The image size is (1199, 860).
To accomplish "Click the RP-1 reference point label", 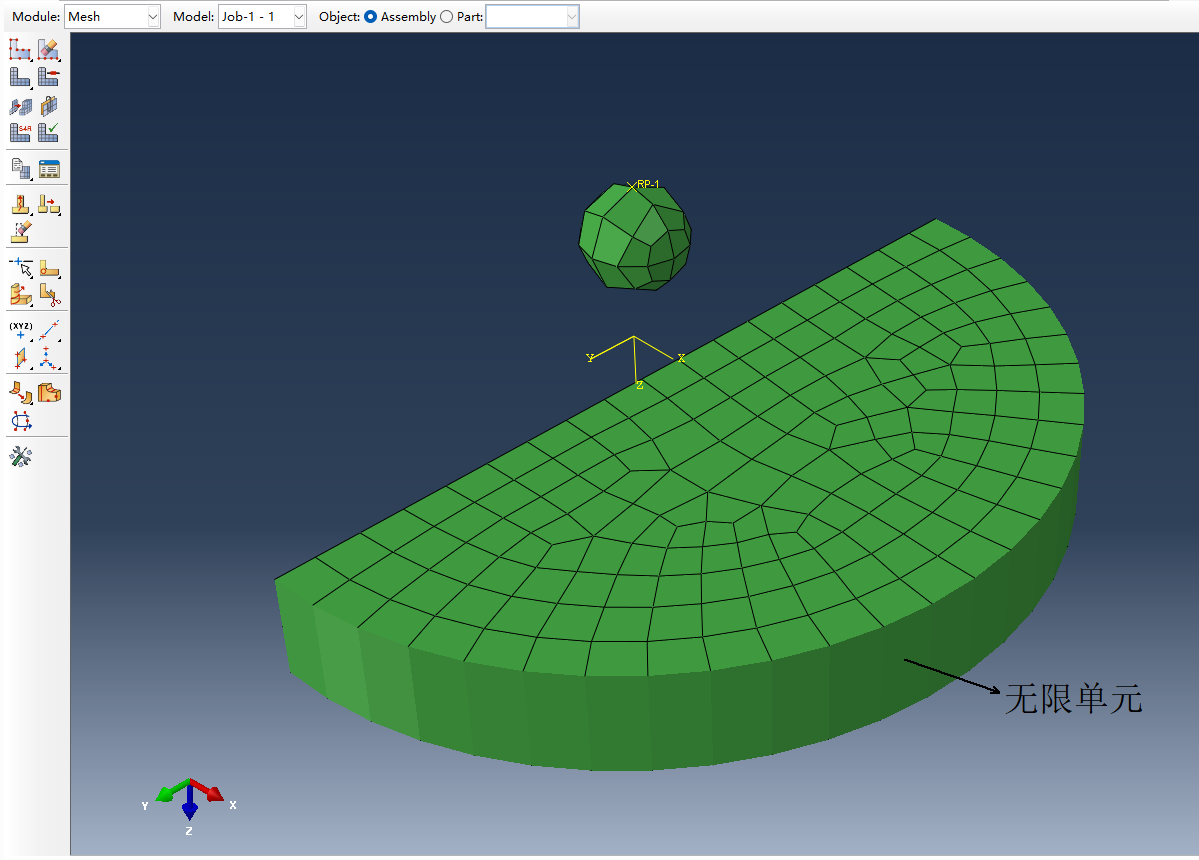I will (647, 184).
